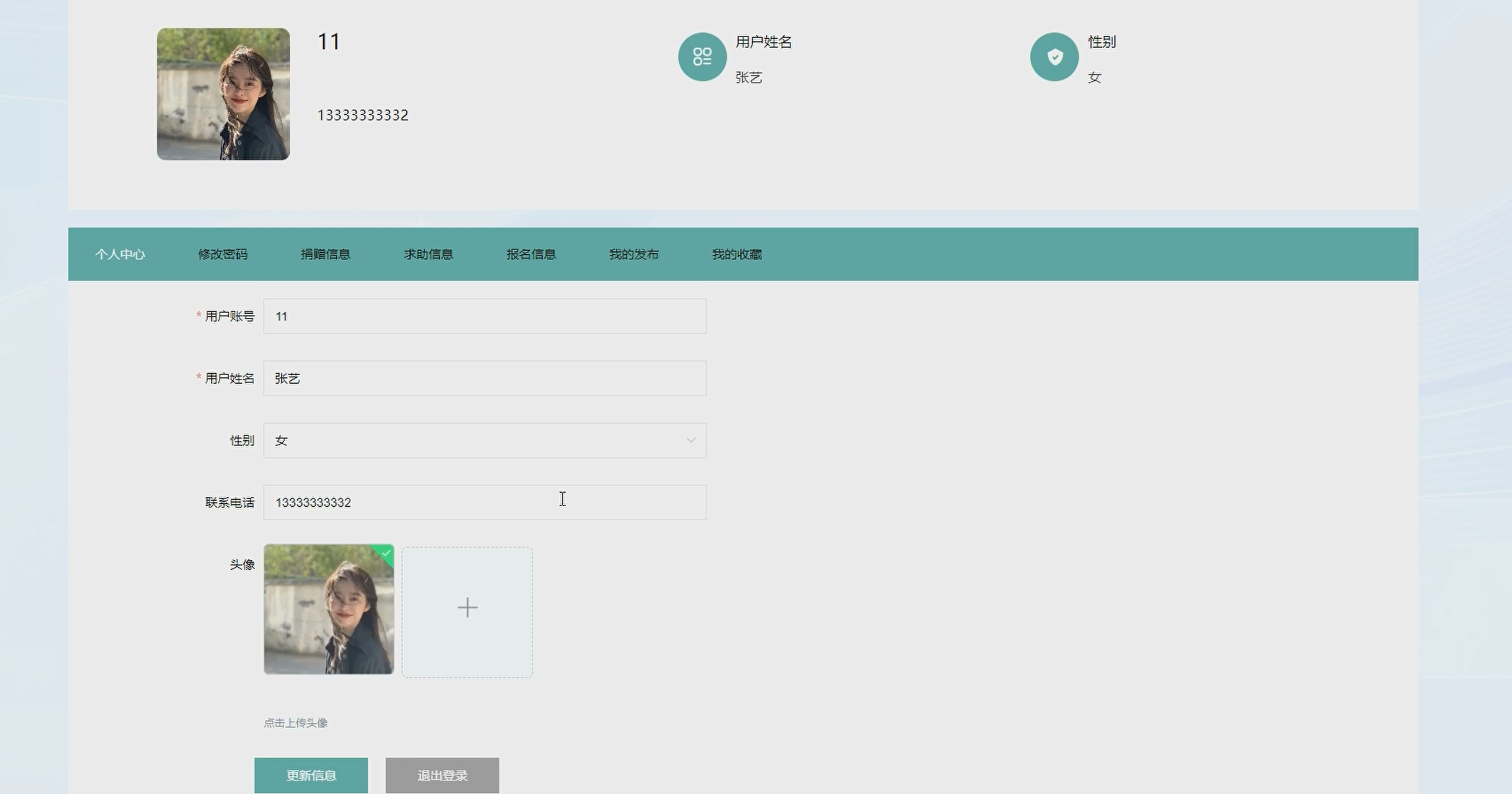The height and width of the screenshot is (794, 1512).
Task: Open 我的发布 tab
Action: [x=634, y=254]
